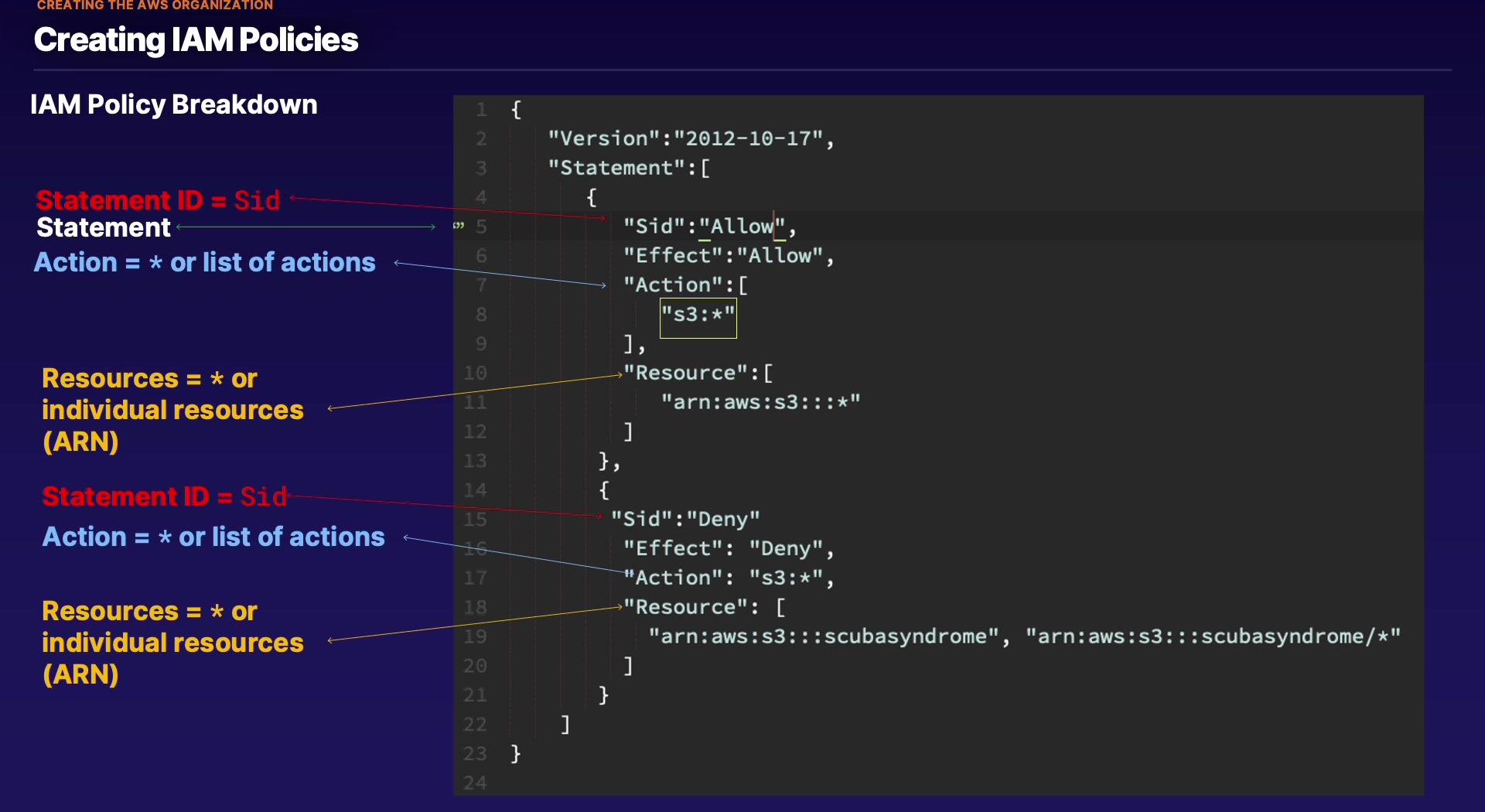The height and width of the screenshot is (812, 1485).
Task: Click the "Sid":"Deny" entry in code
Action: (x=685, y=519)
